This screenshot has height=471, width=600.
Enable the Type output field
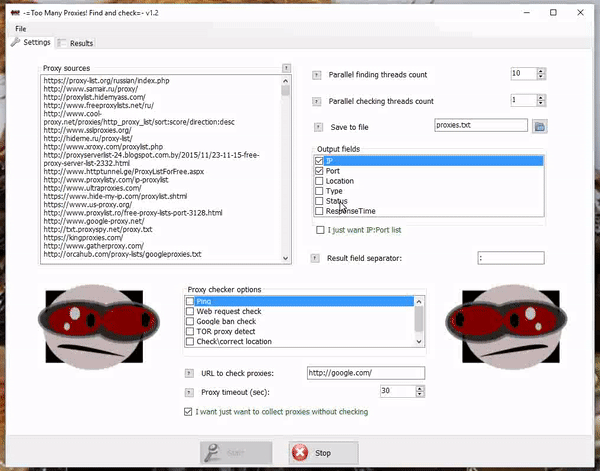pos(319,191)
